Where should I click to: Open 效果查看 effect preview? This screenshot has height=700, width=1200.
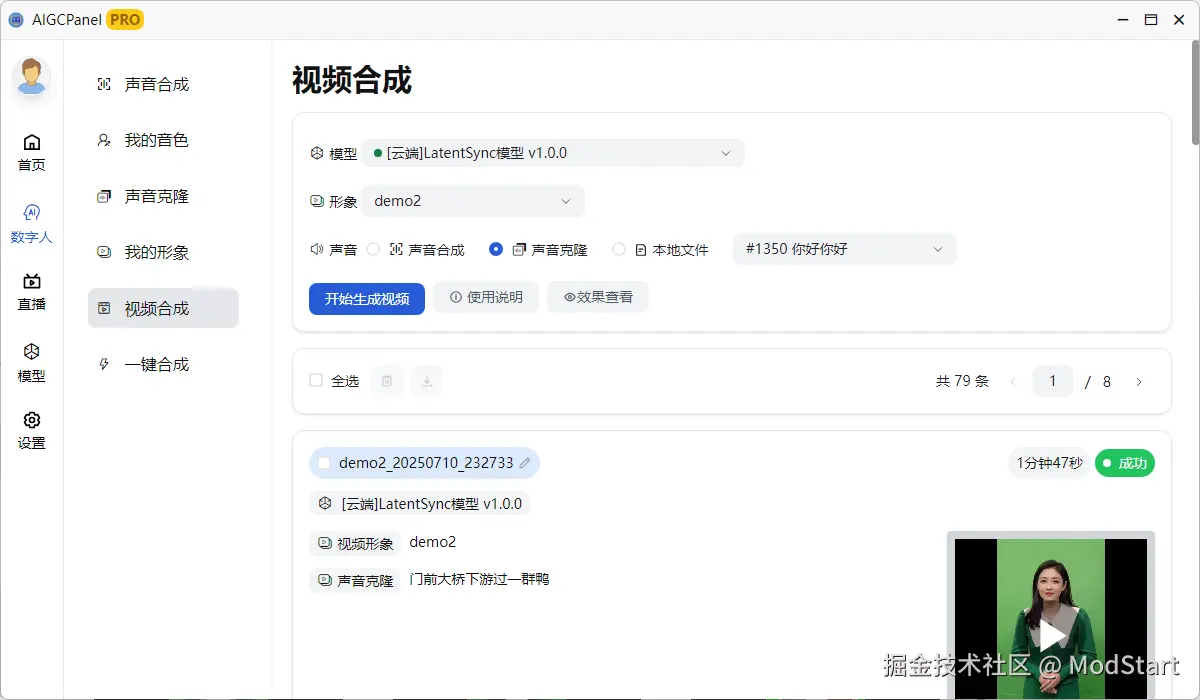pos(598,297)
